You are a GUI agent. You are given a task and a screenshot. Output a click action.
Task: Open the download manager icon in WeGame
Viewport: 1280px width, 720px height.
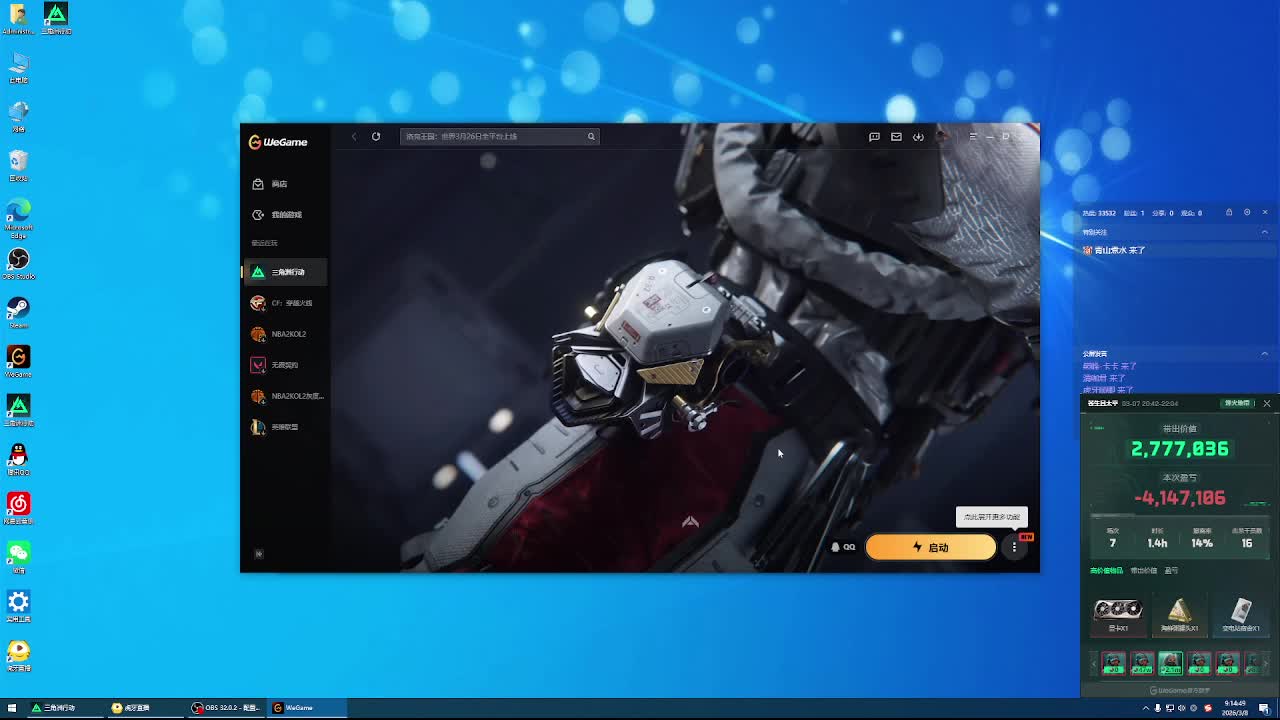(x=918, y=136)
